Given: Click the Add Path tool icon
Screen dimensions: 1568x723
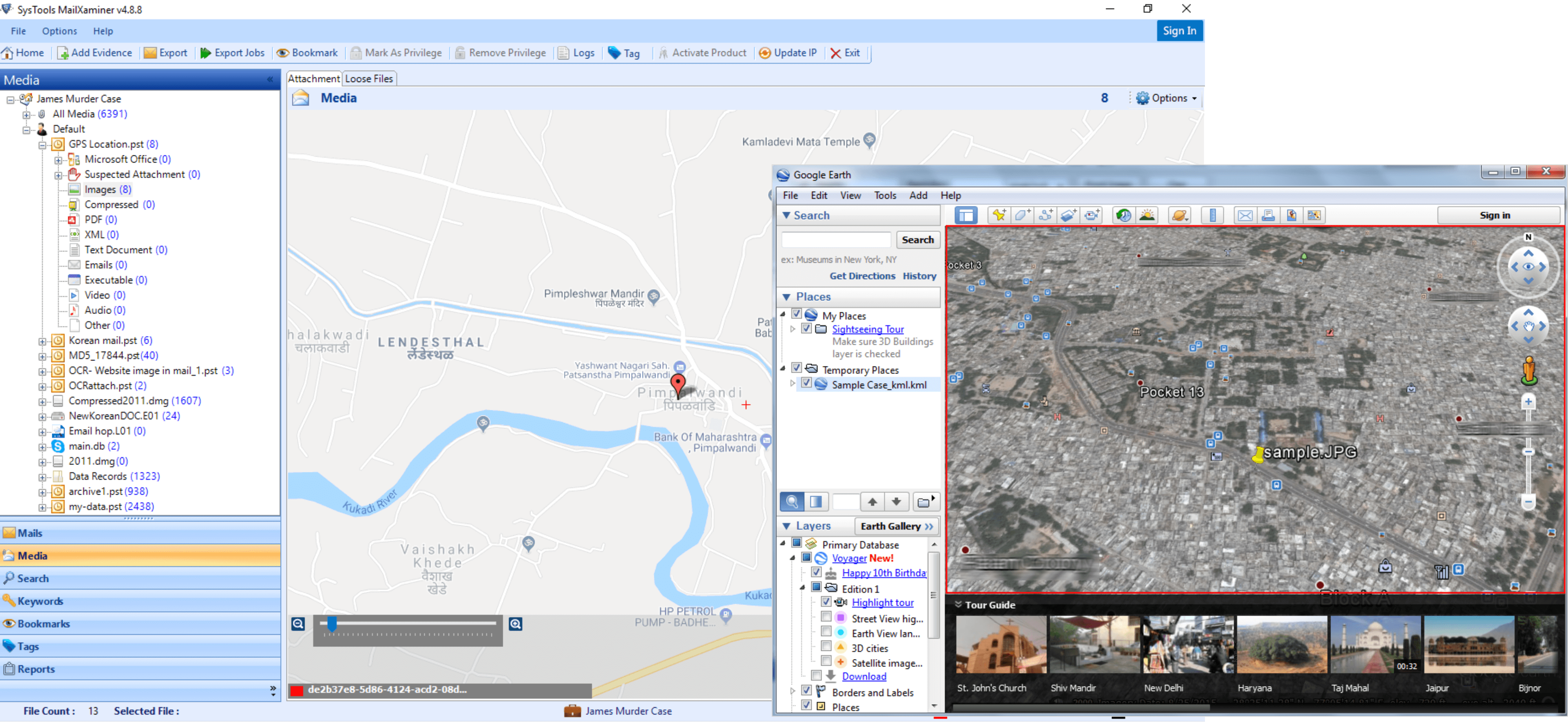Looking at the screenshot, I should 1046,215.
